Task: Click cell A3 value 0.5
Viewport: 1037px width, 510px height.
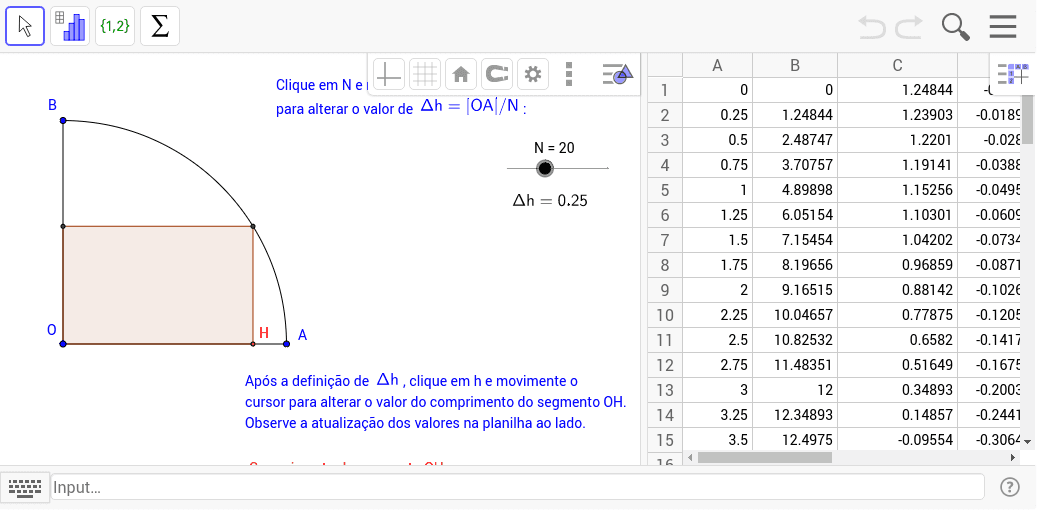Action: (x=718, y=140)
